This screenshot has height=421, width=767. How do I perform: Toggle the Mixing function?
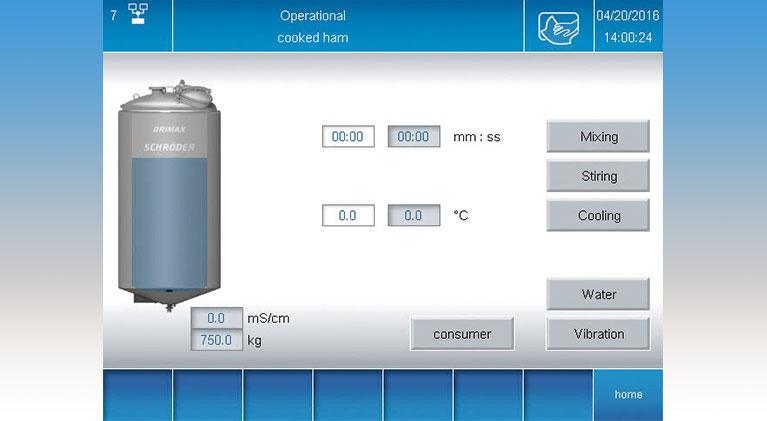coord(598,136)
